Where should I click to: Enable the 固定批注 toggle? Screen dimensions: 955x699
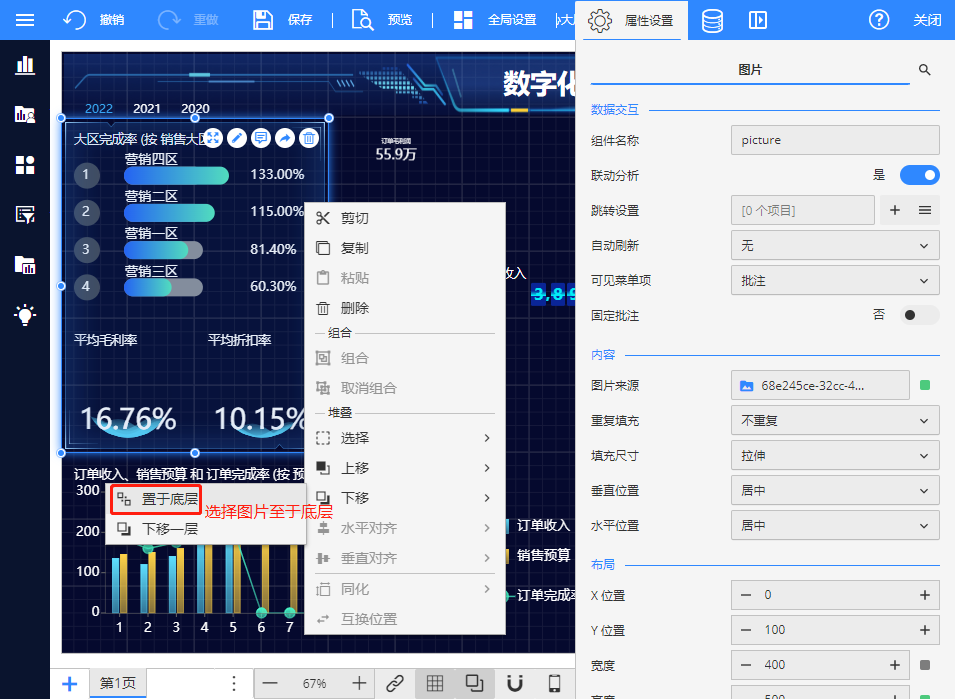[x=919, y=315]
